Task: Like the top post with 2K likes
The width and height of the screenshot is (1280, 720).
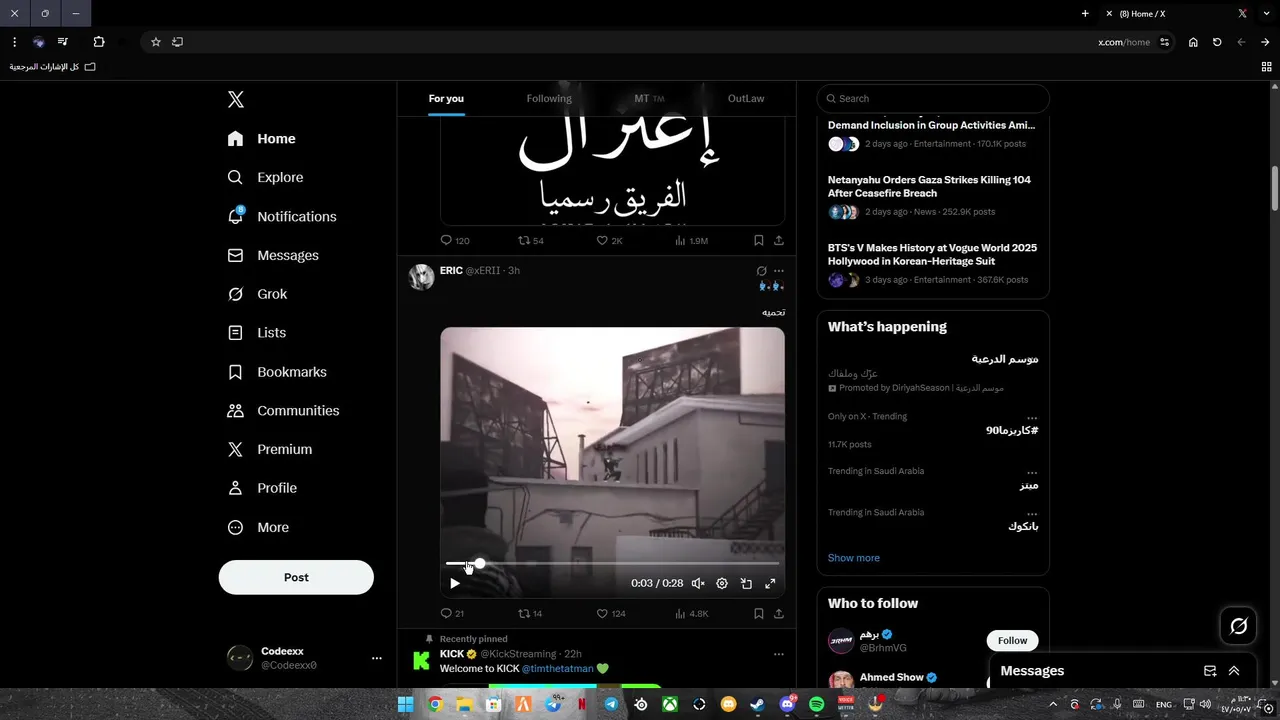Action: click(609, 240)
